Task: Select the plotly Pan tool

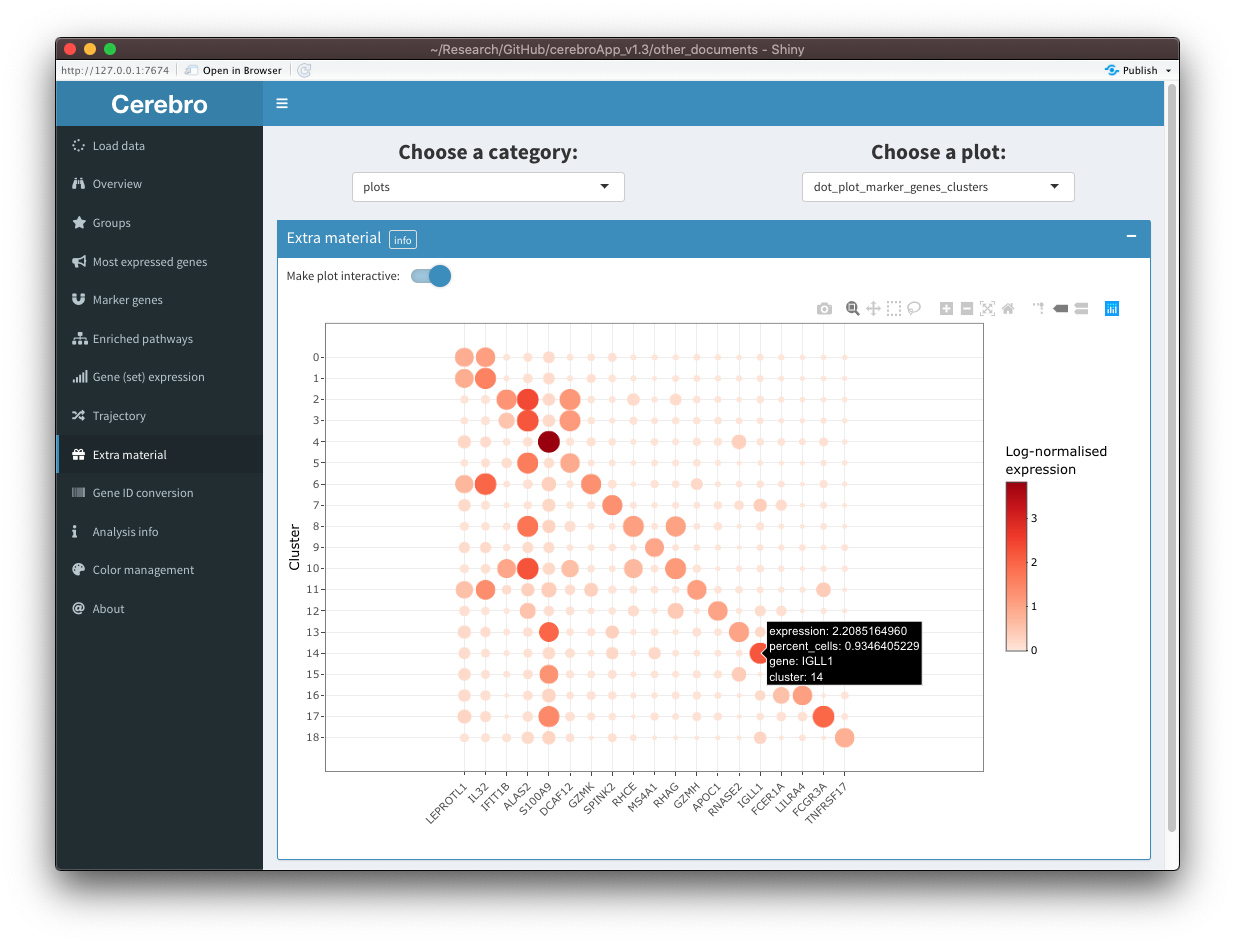Action: click(873, 309)
